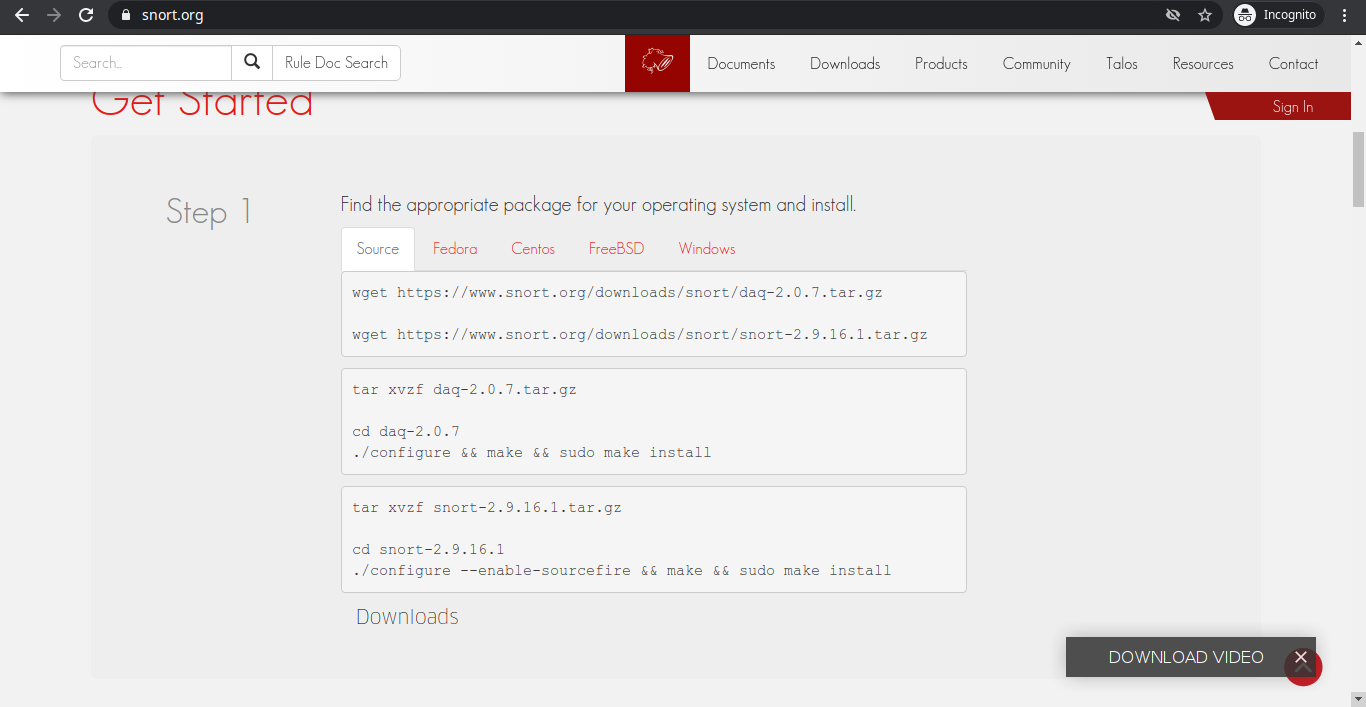The image size is (1366, 707).
Task: Go back with the browser back arrow
Action: (22, 15)
